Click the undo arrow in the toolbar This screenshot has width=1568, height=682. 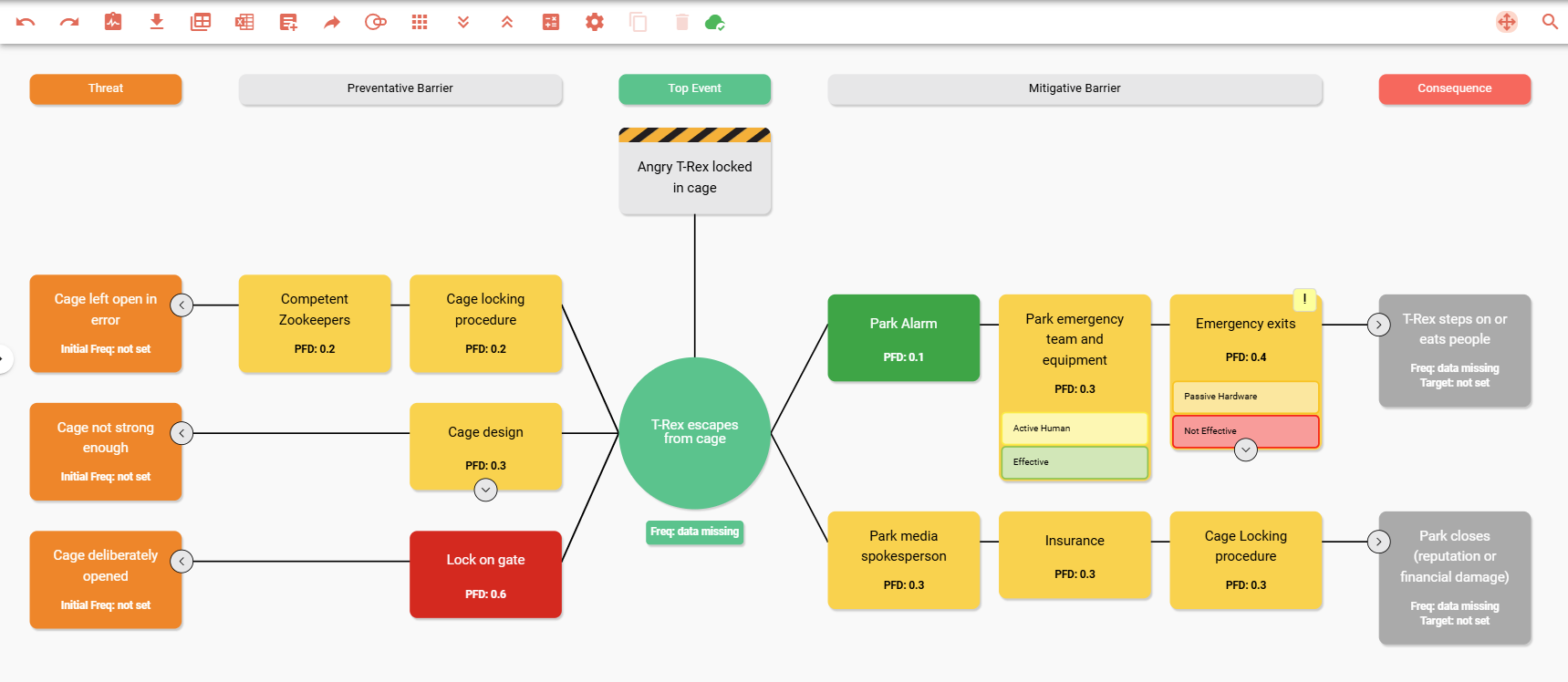click(x=26, y=22)
